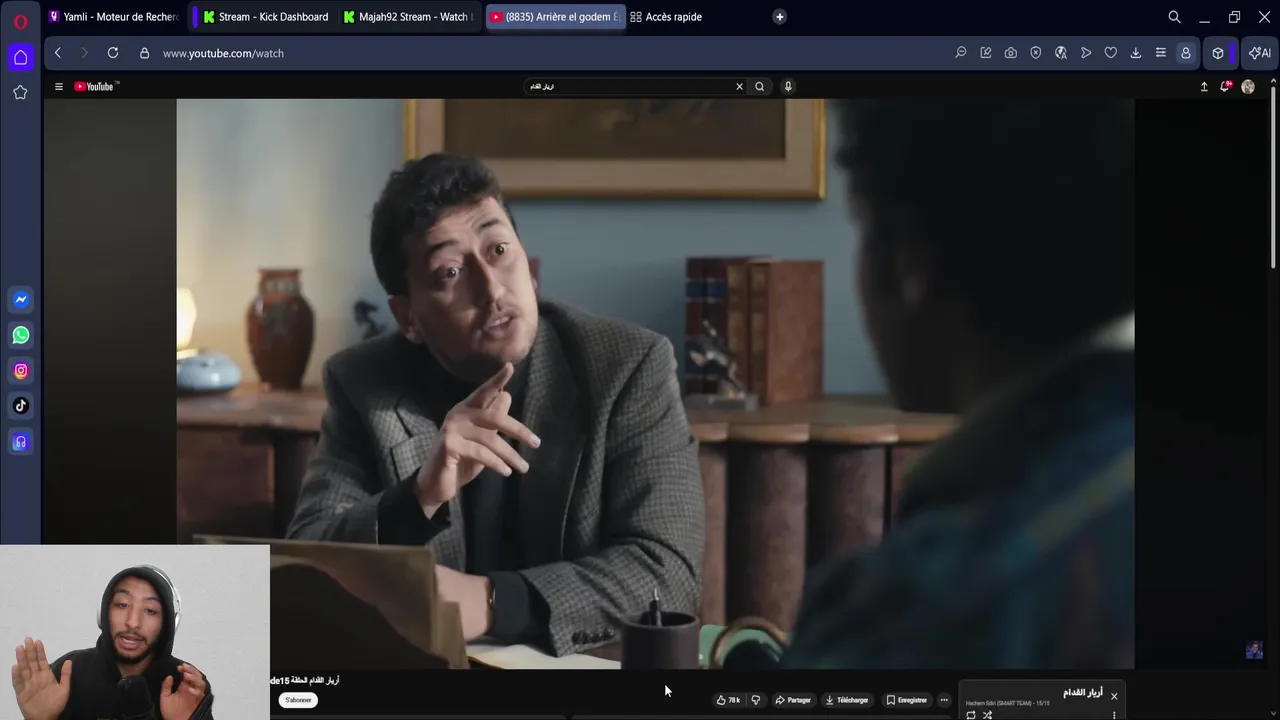1280x720 pixels.
Task: Like the video with 78 k
Action: point(729,700)
